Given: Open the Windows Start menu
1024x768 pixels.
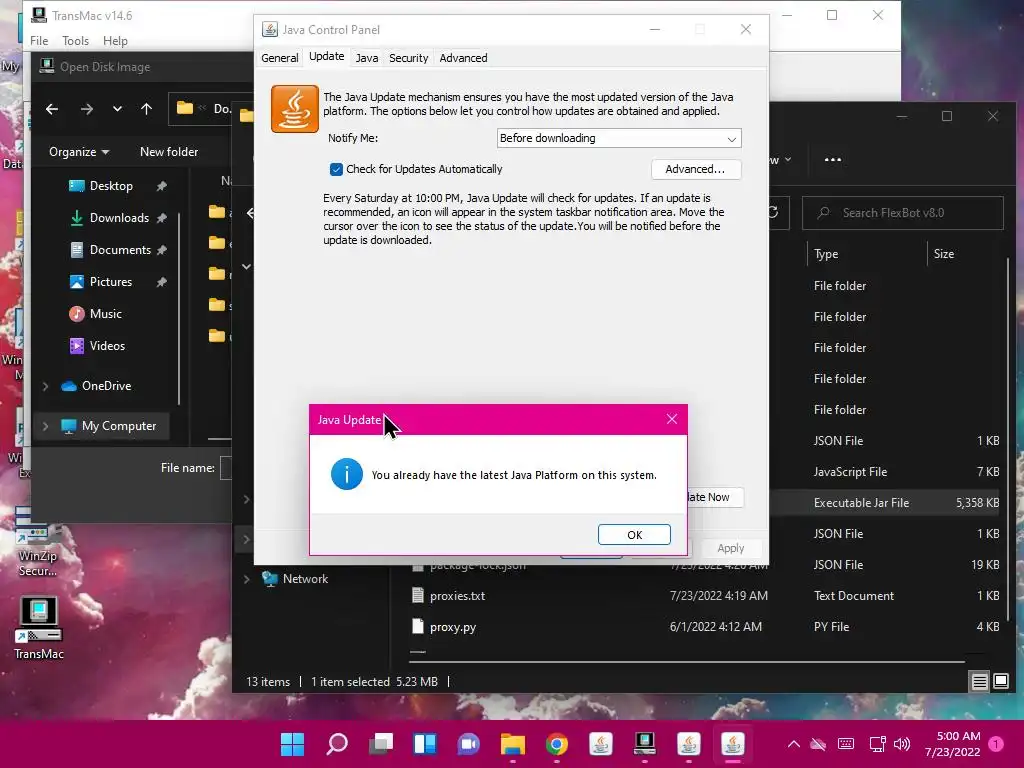Looking at the screenshot, I should [292, 744].
